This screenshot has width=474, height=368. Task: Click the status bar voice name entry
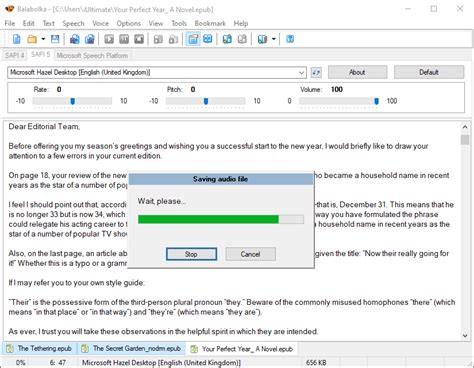[x=161, y=363]
